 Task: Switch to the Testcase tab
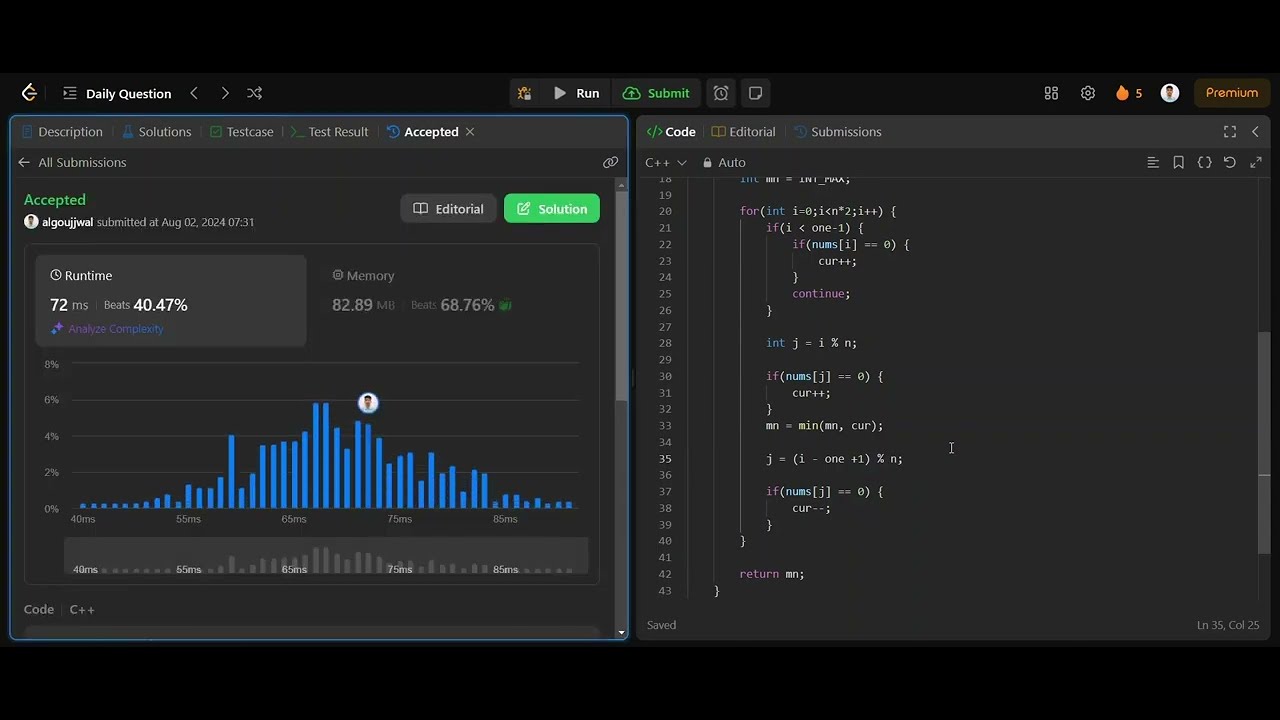pos(241,132)
